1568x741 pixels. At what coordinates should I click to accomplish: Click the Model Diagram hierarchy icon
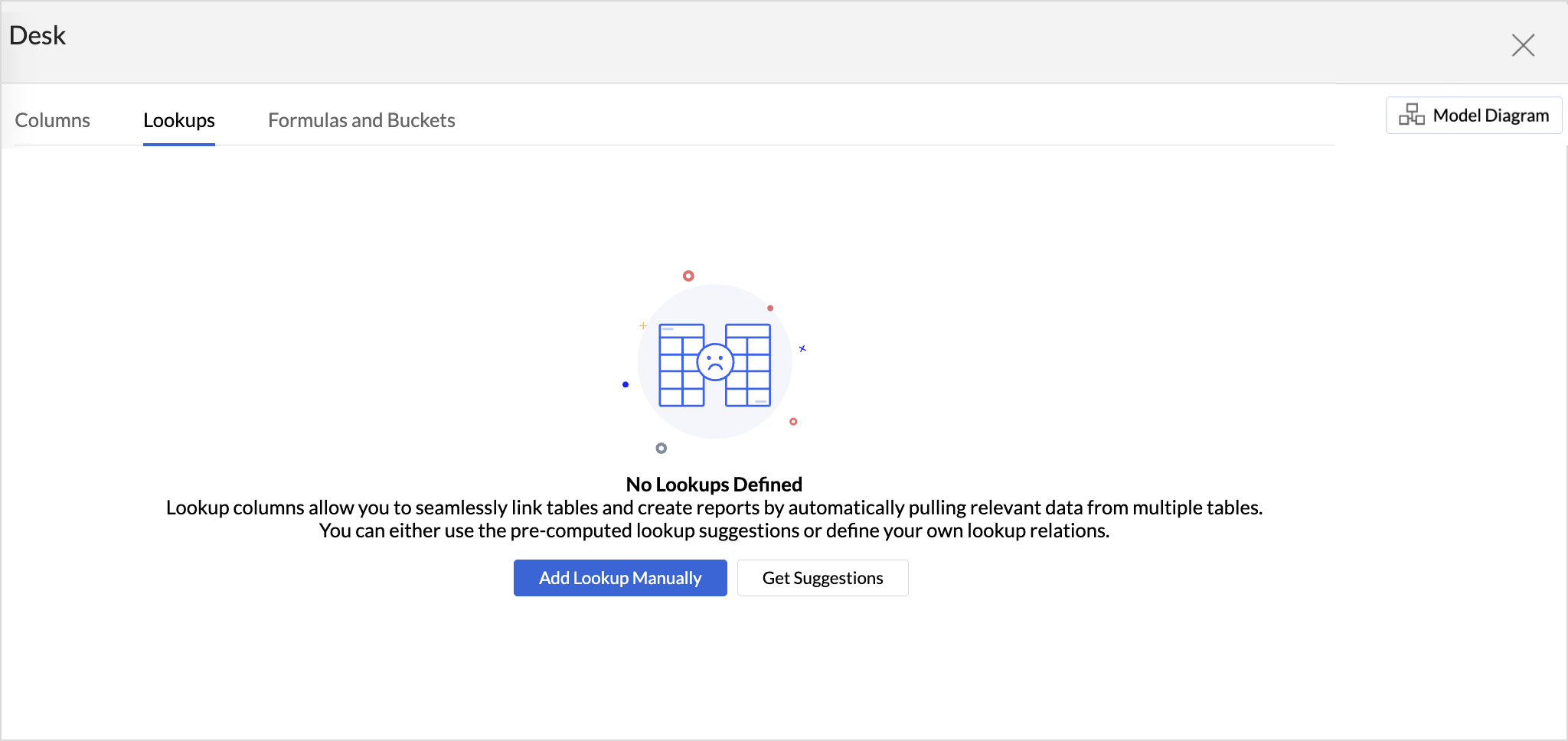(1411, 115)
